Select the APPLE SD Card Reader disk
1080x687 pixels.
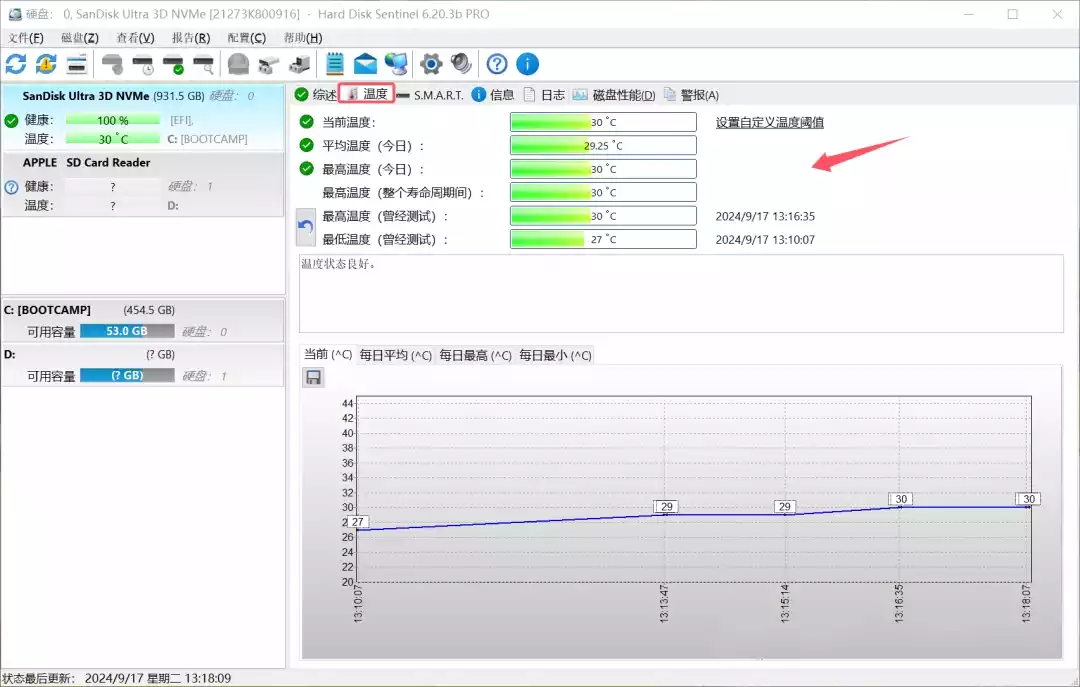(87, 162)
